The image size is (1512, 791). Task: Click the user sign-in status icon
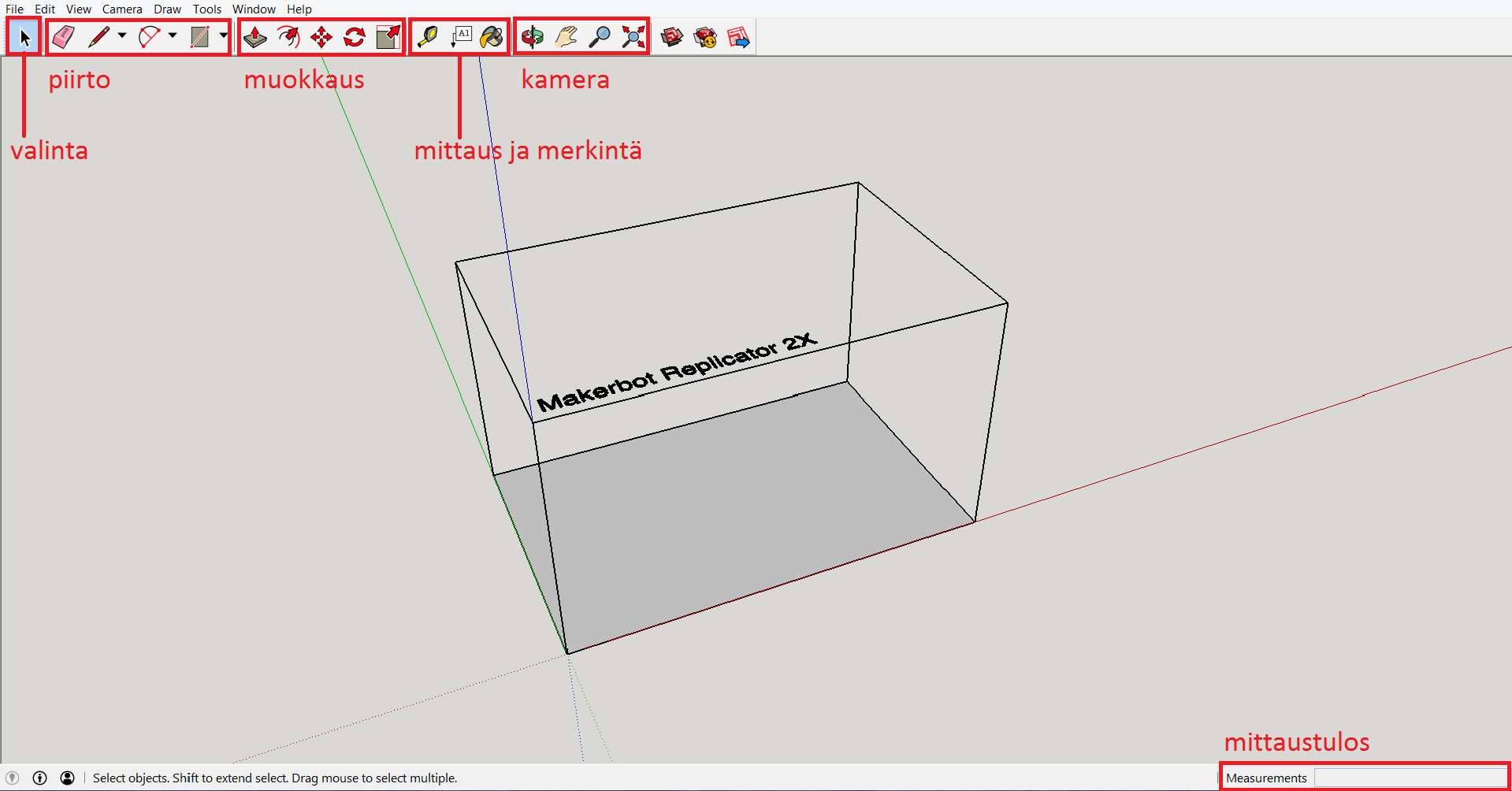tap(68, 778)
